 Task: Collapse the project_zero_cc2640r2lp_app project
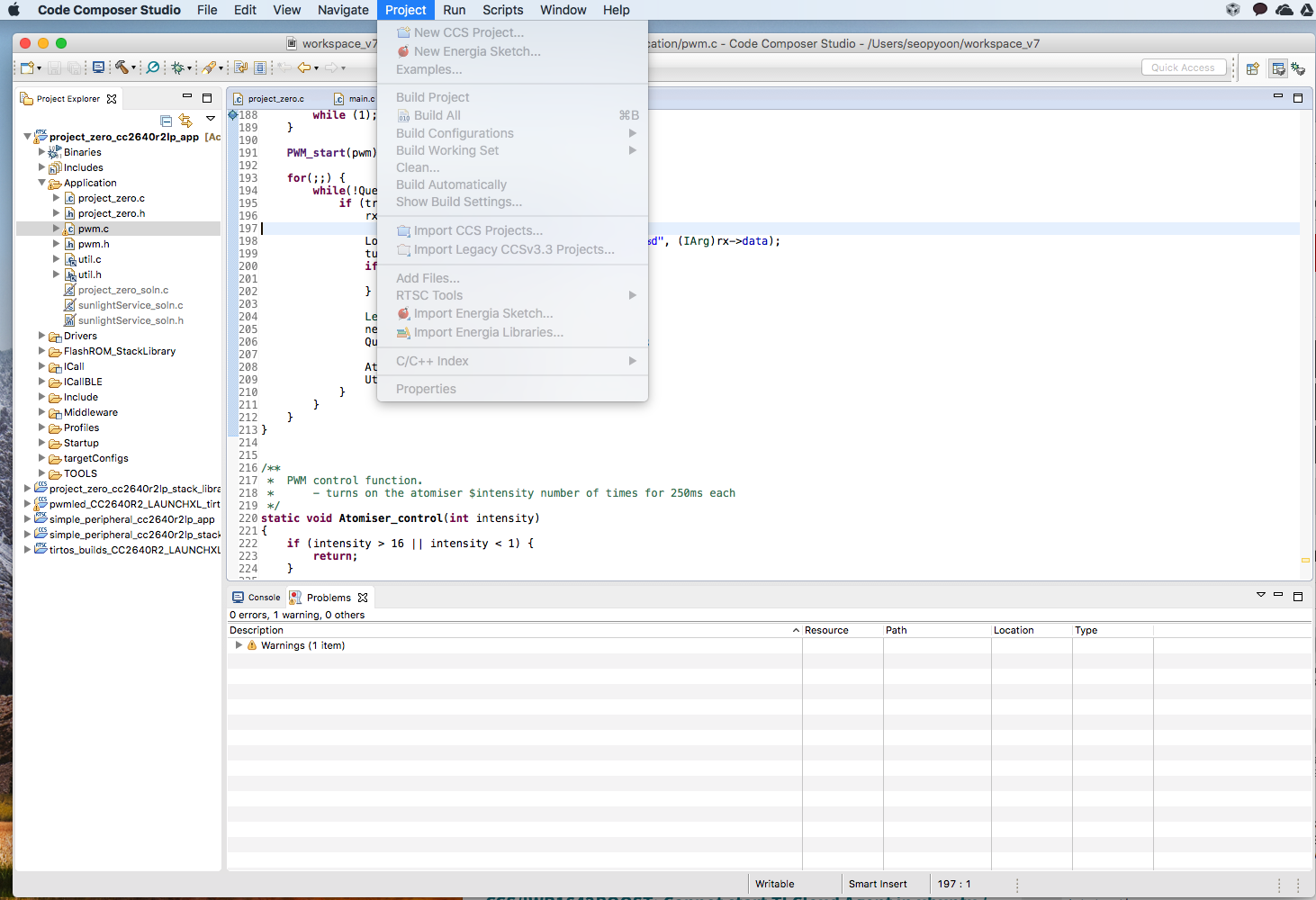point(27,137)
